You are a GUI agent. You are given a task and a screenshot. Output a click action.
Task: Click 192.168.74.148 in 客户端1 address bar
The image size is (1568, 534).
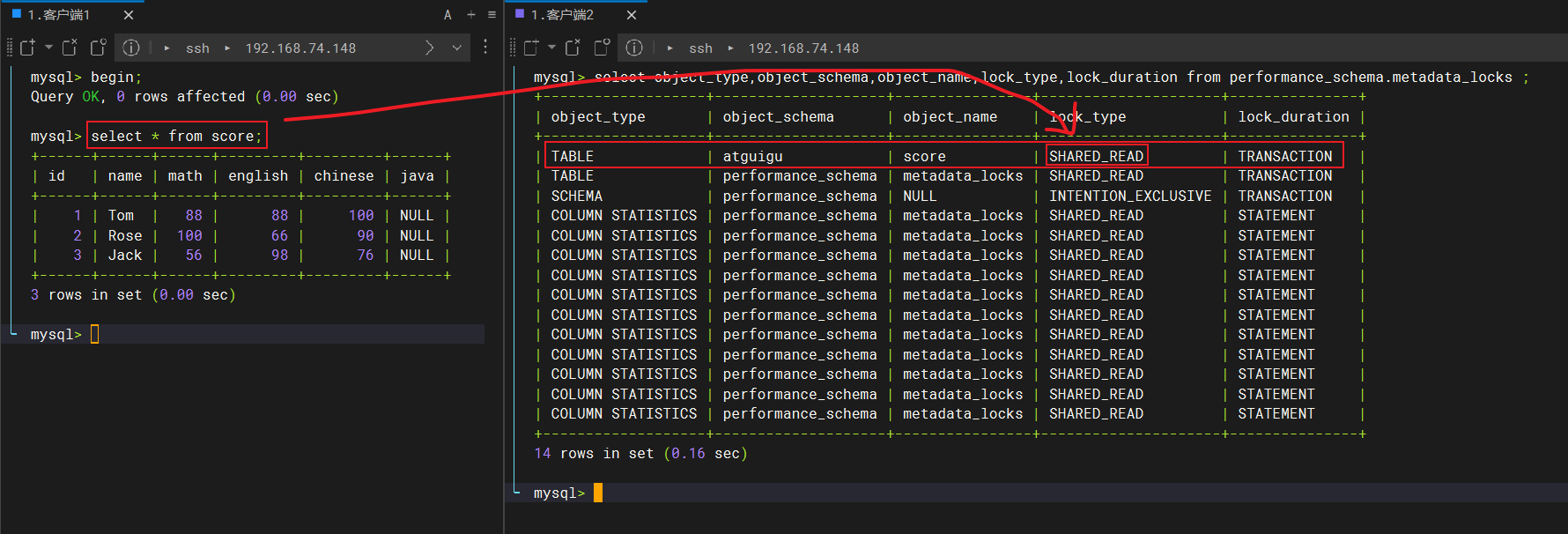point(300,48)
